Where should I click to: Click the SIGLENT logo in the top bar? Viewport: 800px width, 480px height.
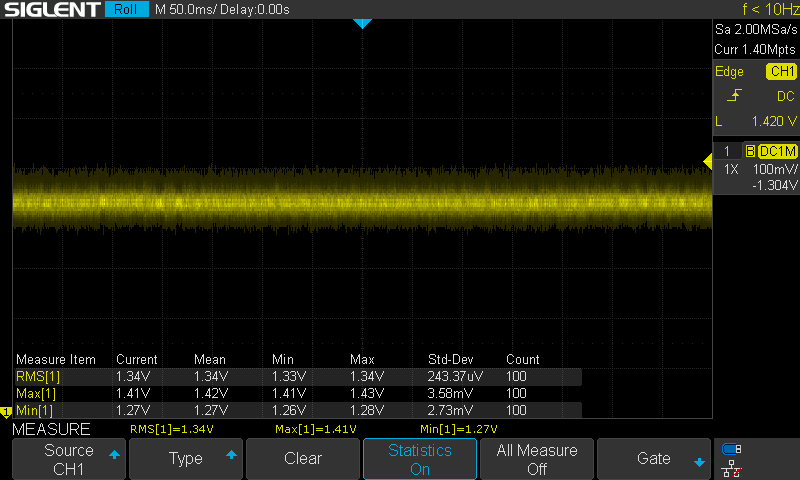51,10
